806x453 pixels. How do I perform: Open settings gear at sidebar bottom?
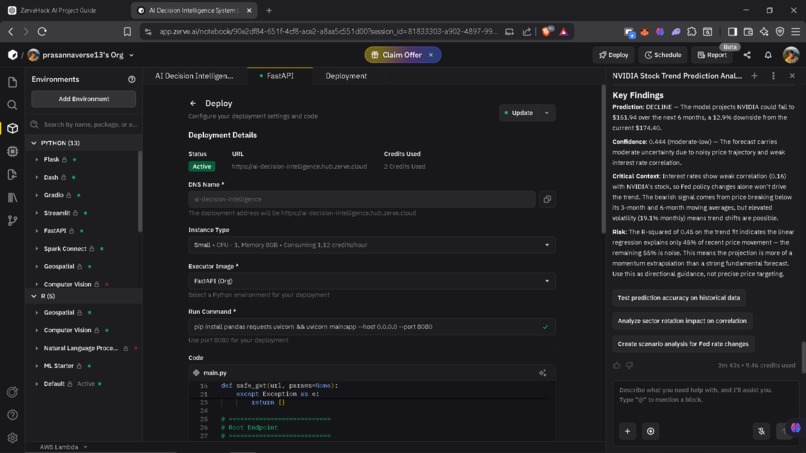point(12,438)
